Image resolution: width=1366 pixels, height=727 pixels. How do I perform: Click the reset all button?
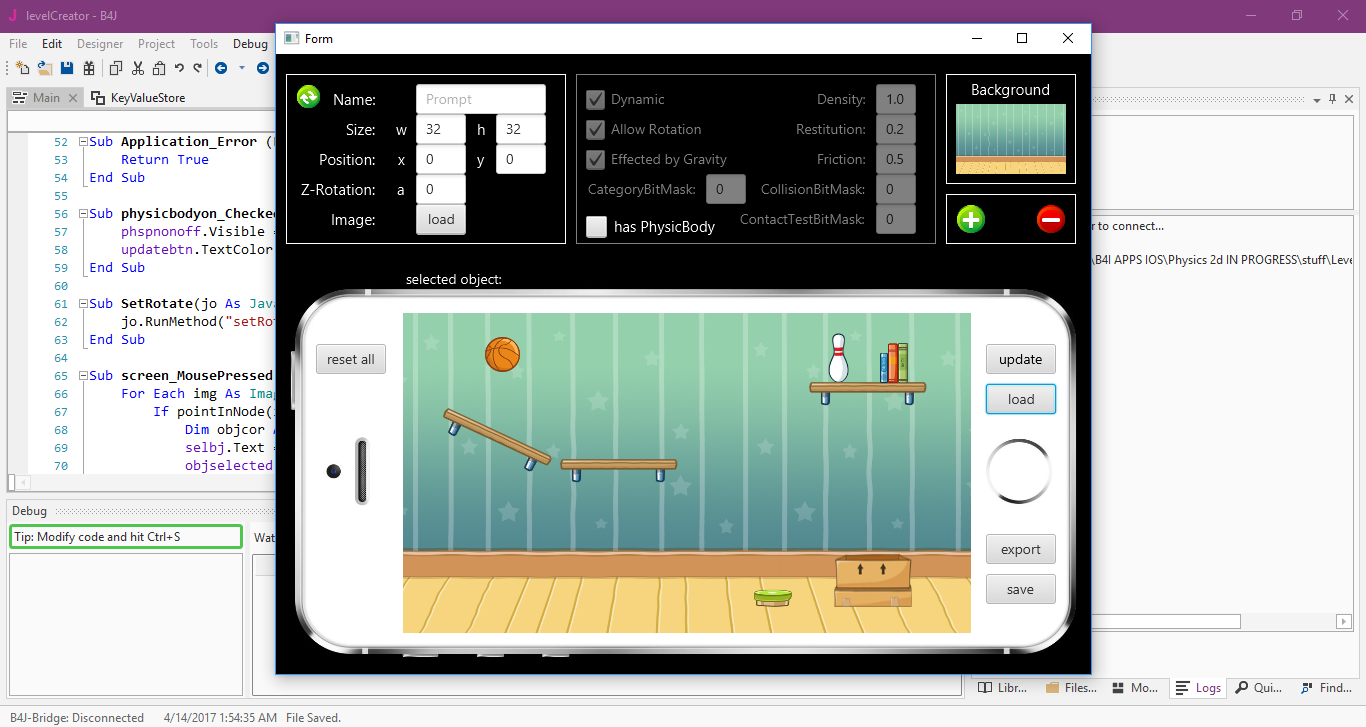(351, 359)
